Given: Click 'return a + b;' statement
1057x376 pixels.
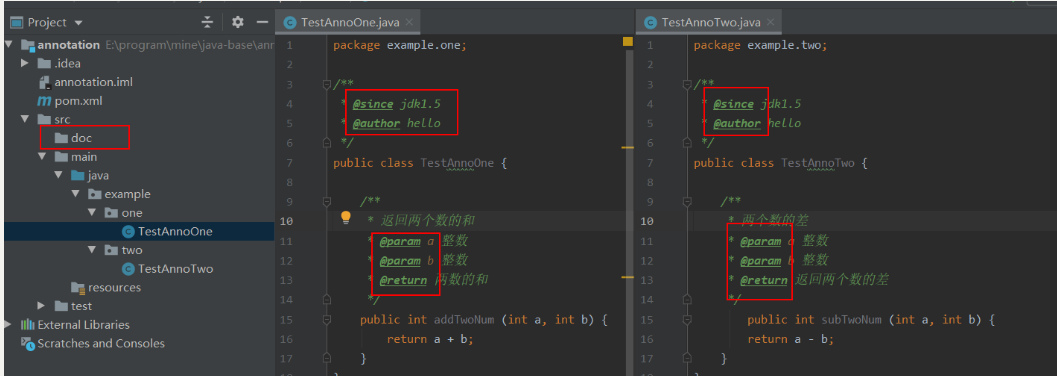Looking at the screenshot, I should 430,339.
